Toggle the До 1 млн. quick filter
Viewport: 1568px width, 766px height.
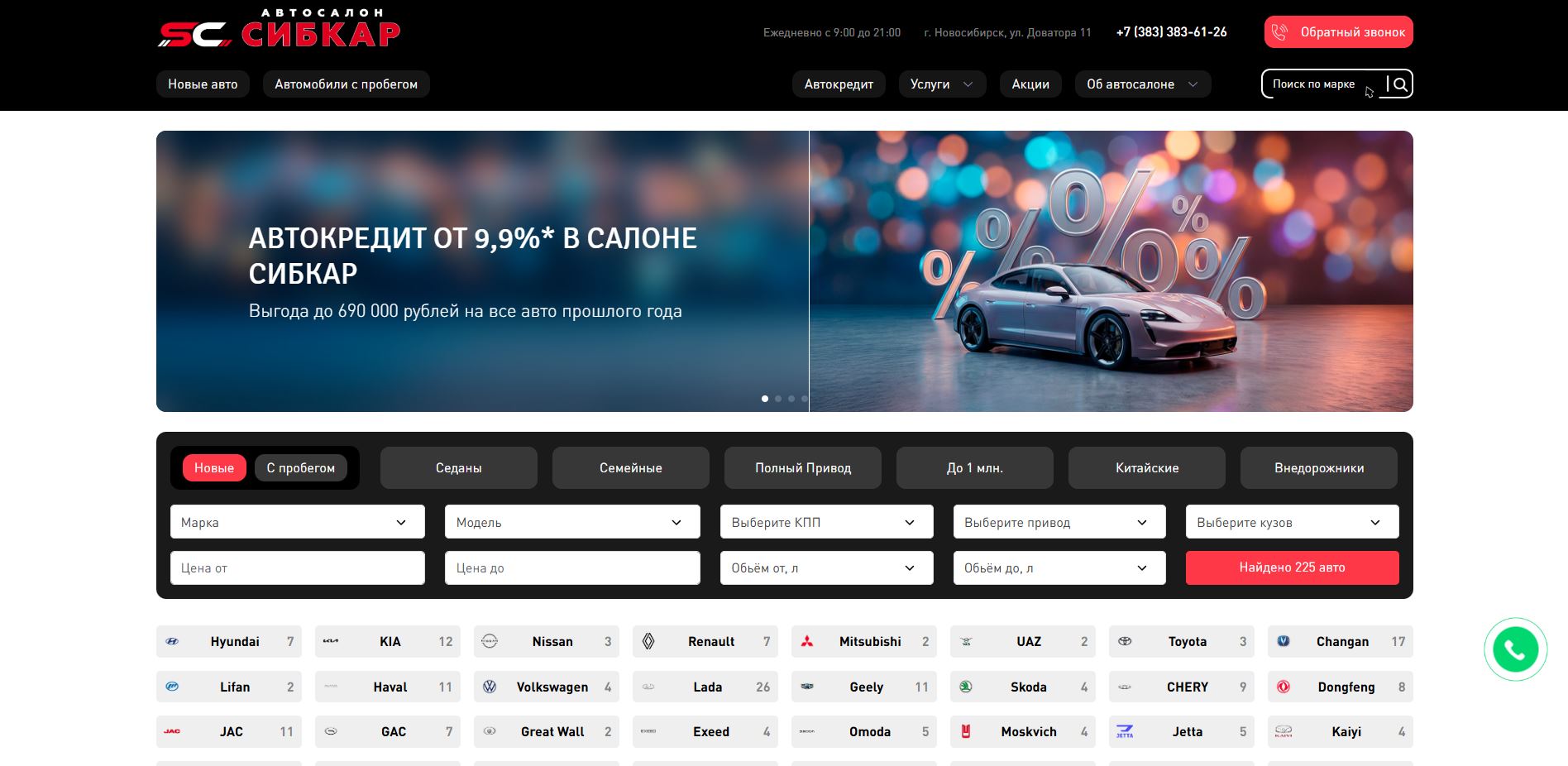coord(975,468)
